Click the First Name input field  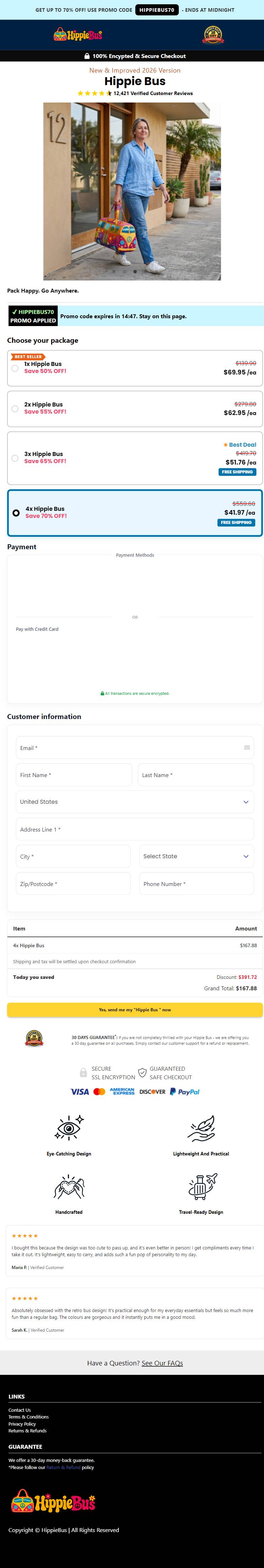[x=74, y=775]
